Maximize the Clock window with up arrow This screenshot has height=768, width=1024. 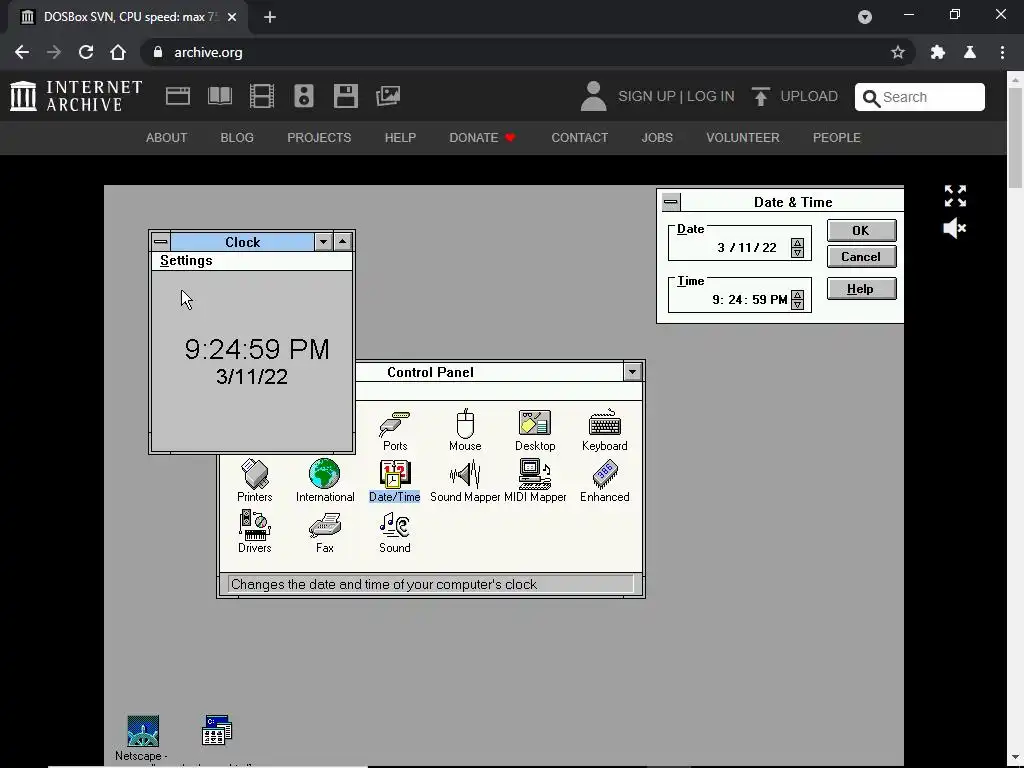[342, 242]
